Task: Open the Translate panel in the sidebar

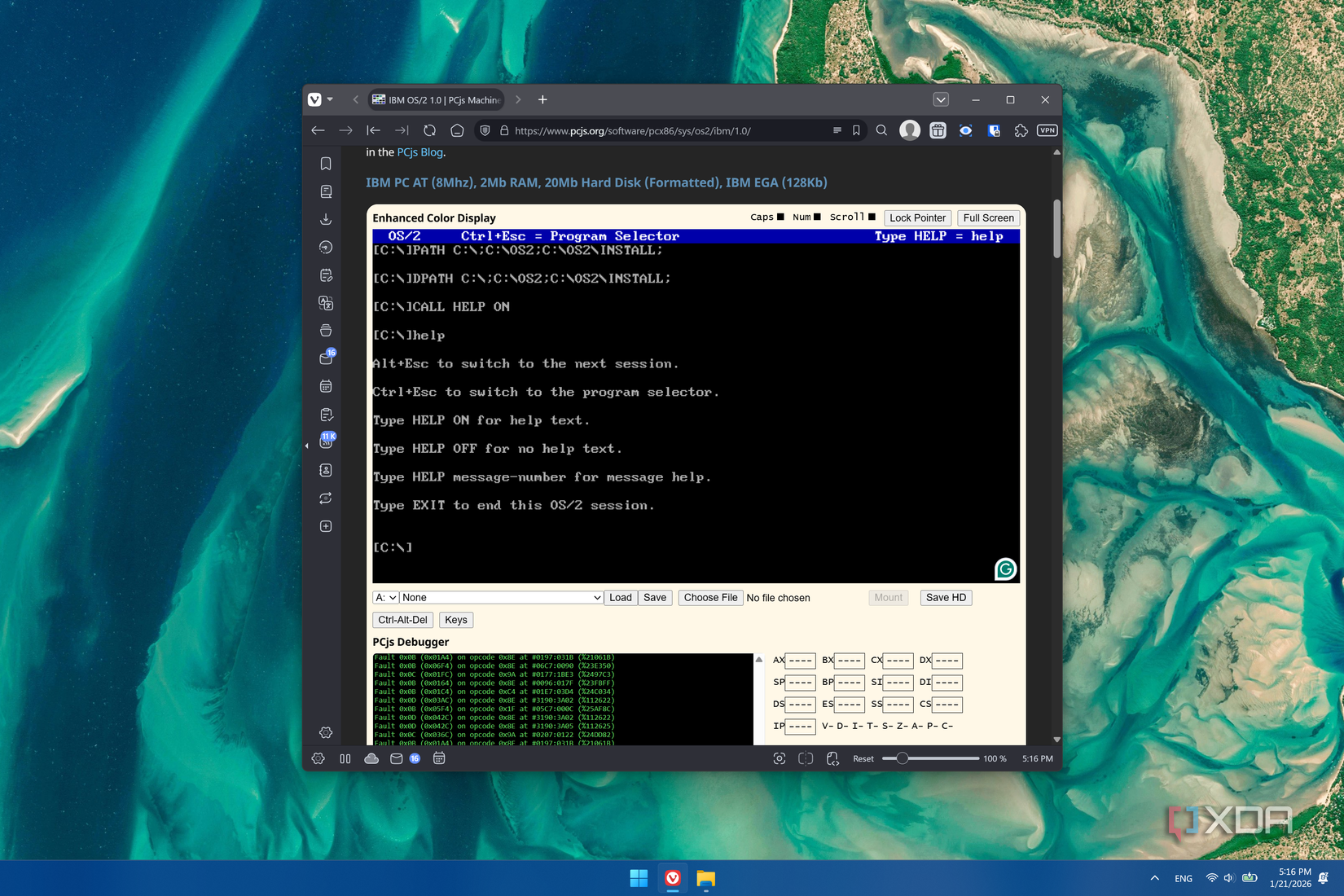Action: (x=326, y=303)
